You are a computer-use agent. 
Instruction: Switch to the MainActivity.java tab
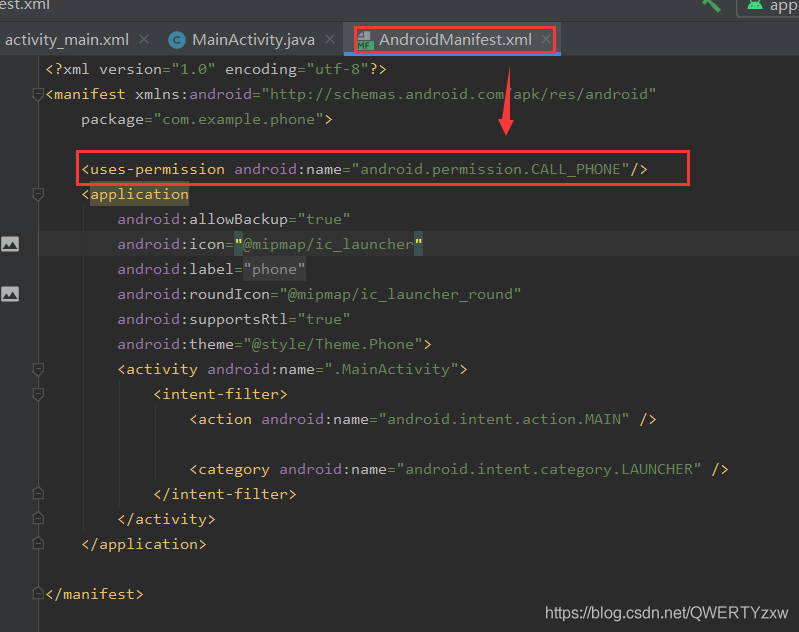(x=253, y=40)
